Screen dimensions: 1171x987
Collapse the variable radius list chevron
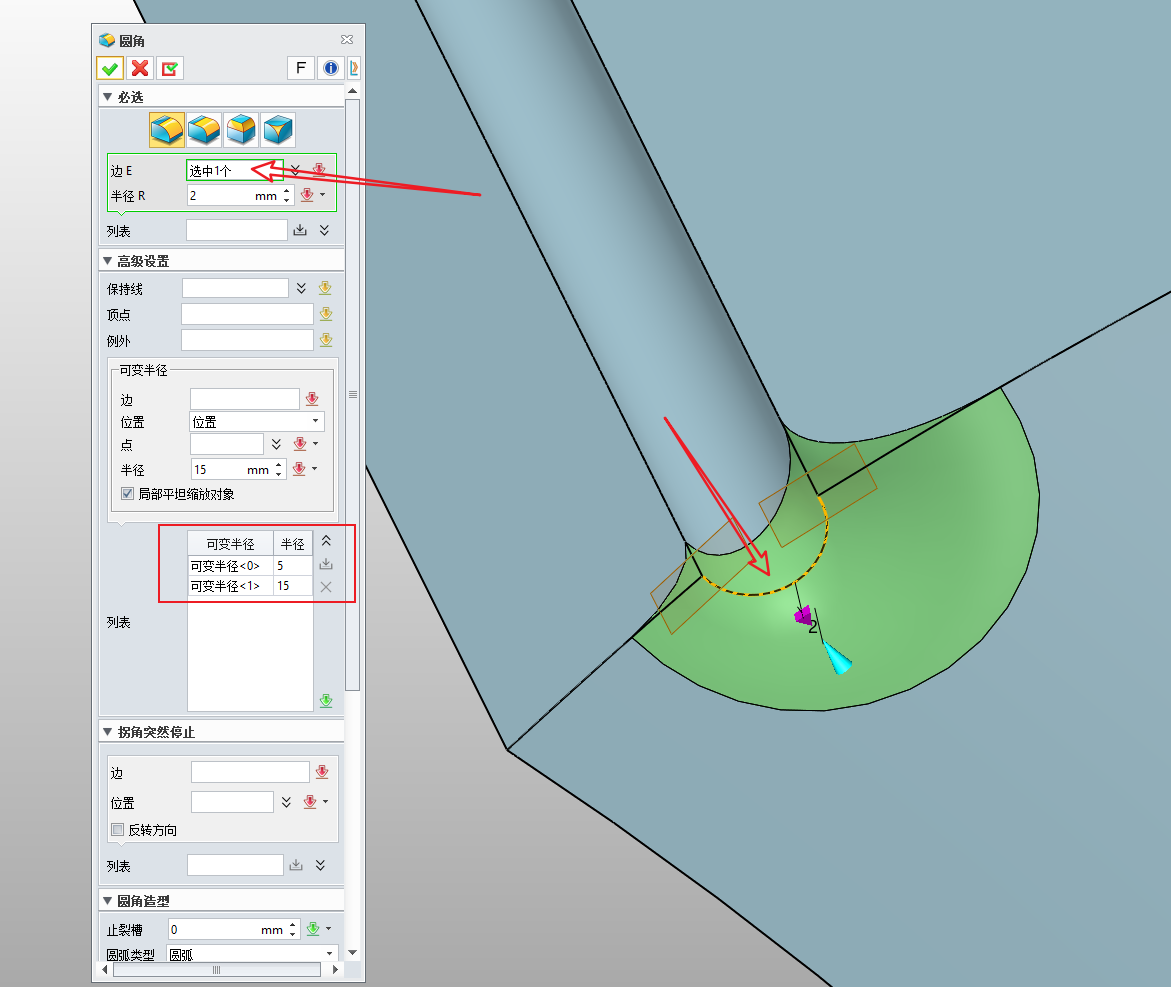click(x=325, y=540)
